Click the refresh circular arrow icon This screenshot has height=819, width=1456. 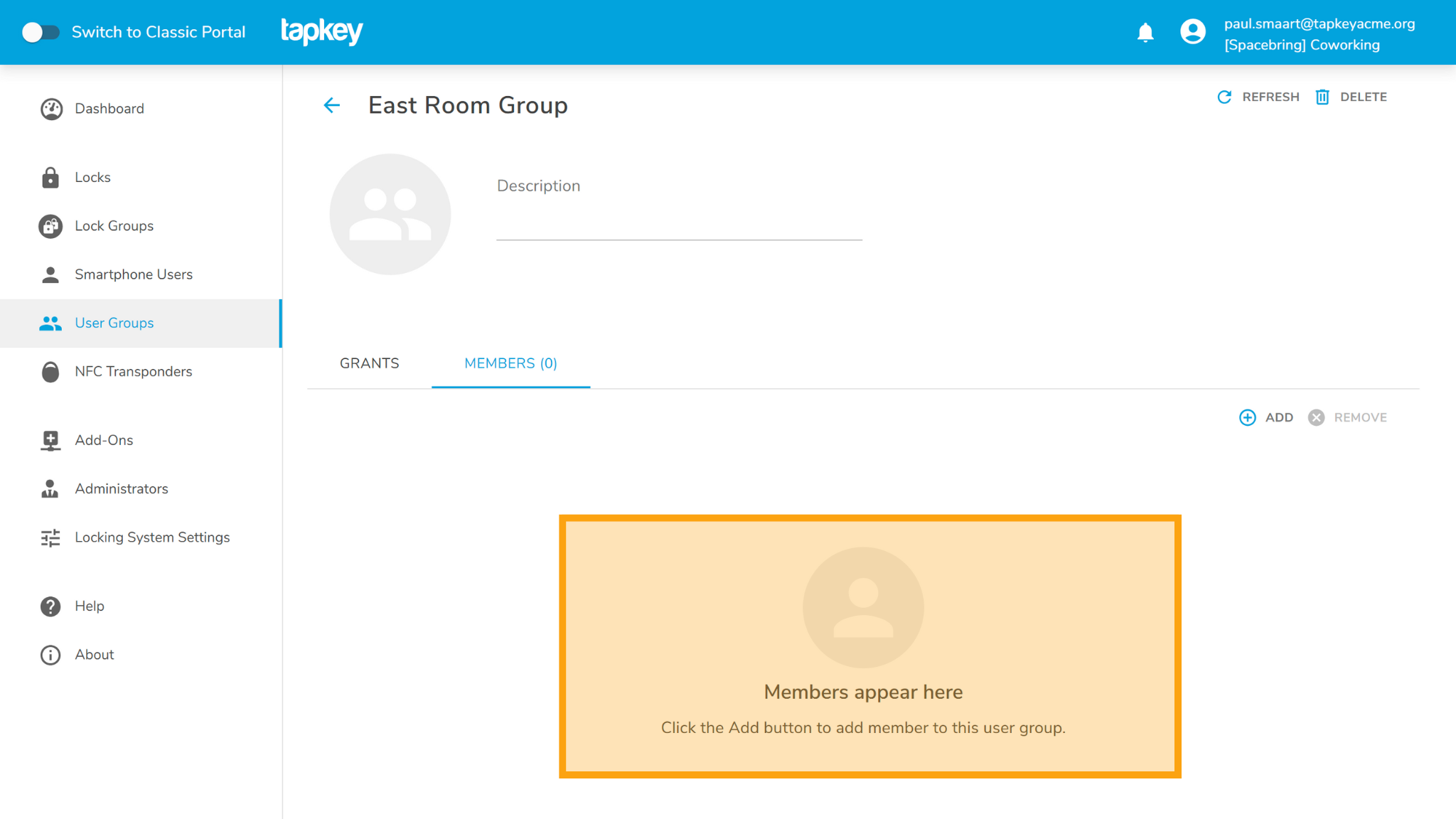(x=1224, y=97)
